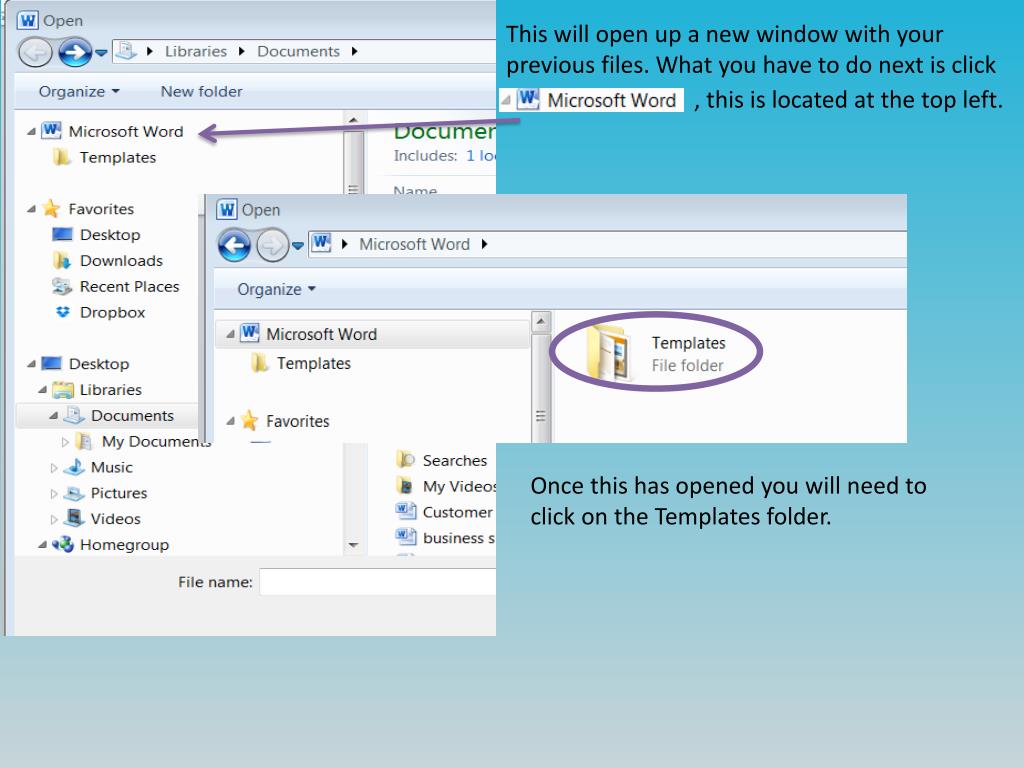This screenshot has height=768, width=1024.
Task: Click scroll up arrow in back navigation pane
Action: point(353,120)
